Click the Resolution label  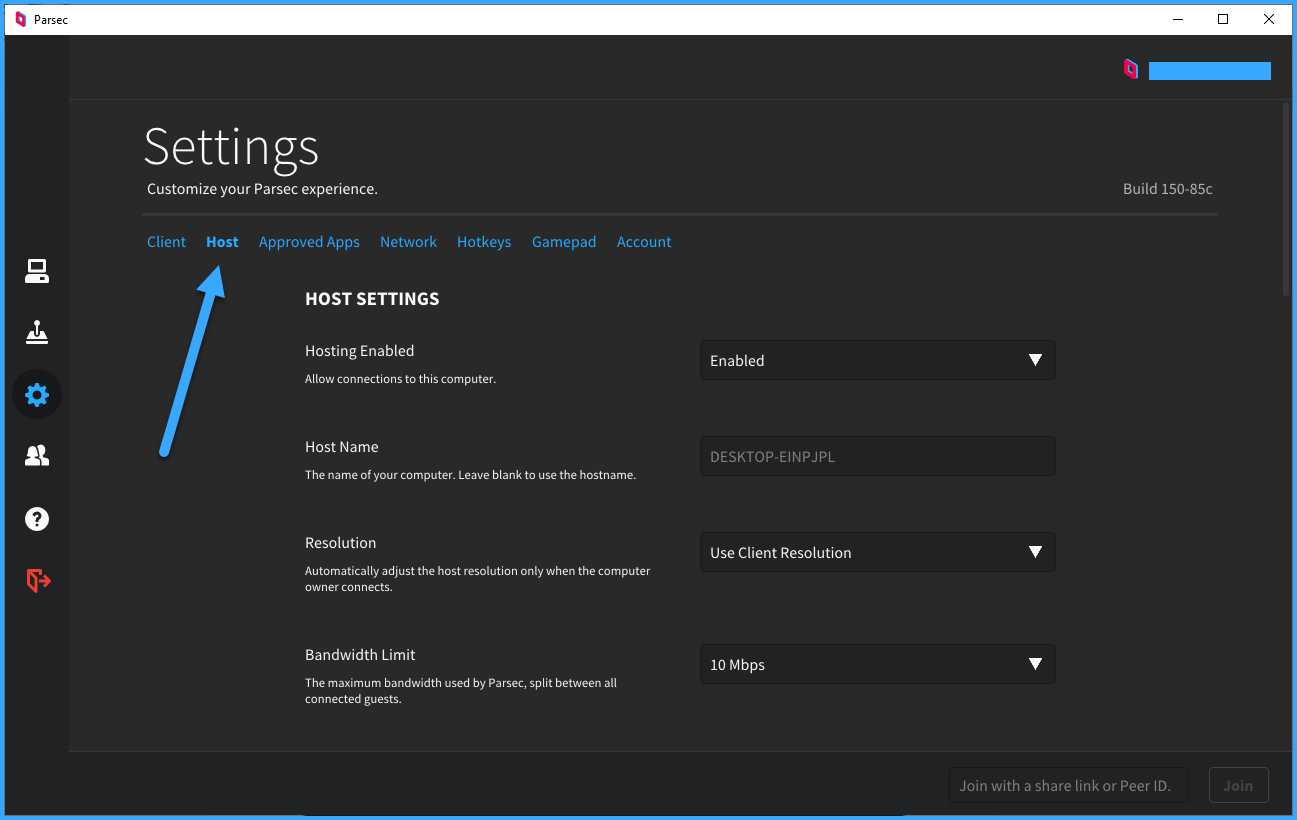point(340,543)
